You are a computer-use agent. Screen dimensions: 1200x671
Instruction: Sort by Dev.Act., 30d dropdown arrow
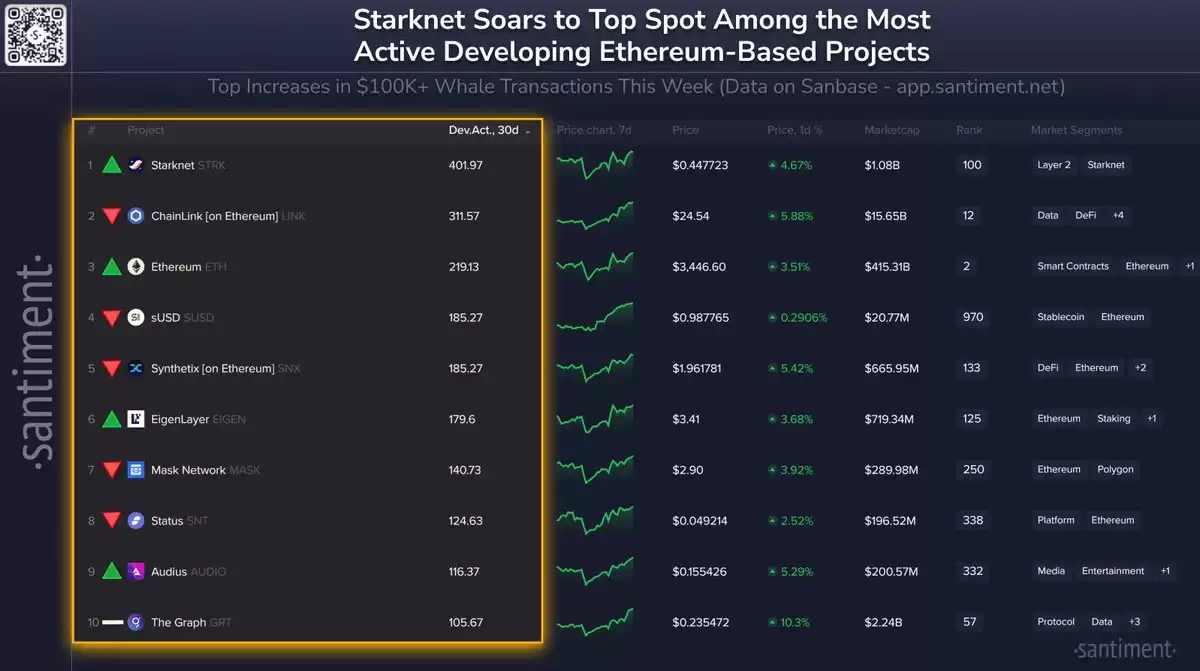tap(528, 131)
